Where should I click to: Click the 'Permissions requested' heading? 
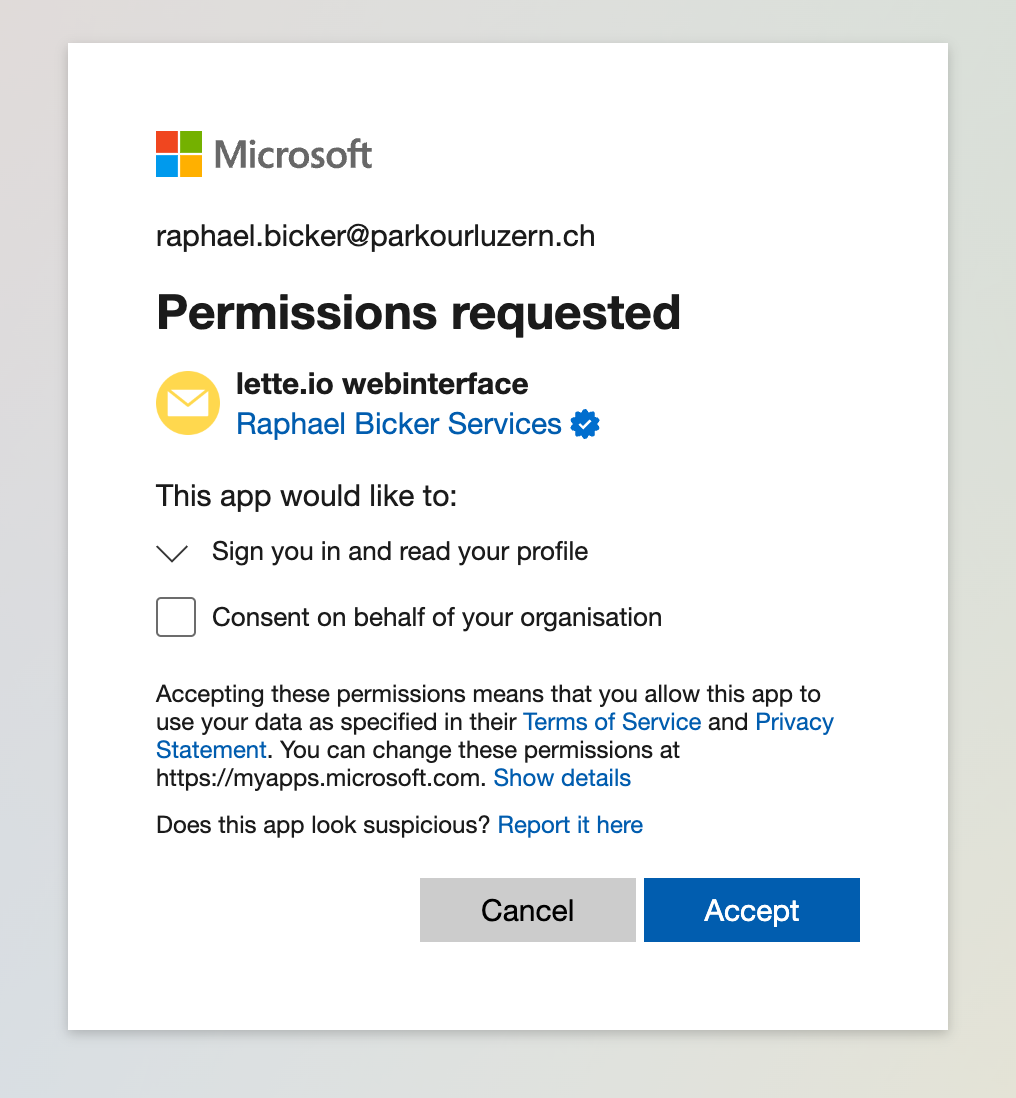(x=419, y=312)
